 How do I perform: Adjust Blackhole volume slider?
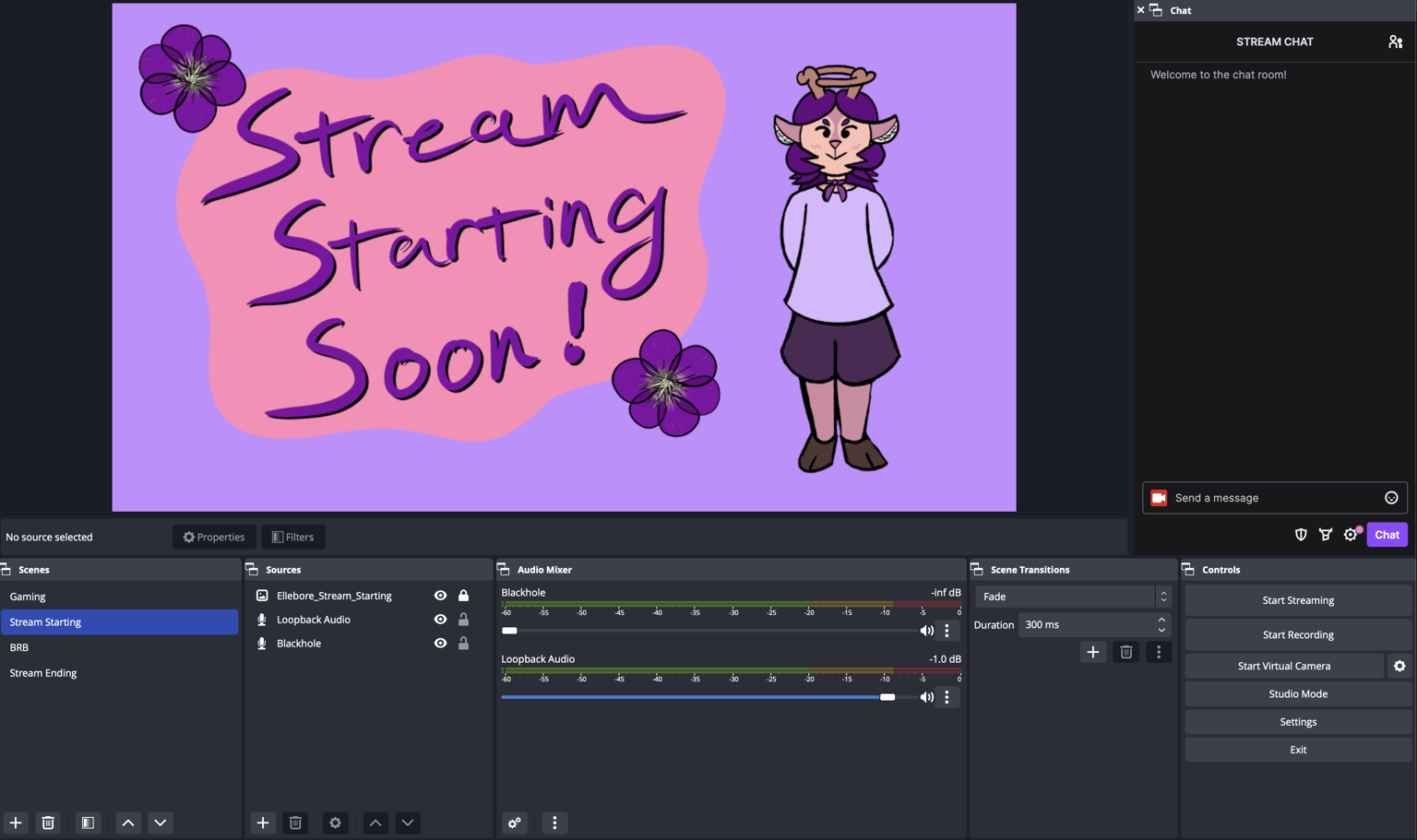click(x=510, y=631)
